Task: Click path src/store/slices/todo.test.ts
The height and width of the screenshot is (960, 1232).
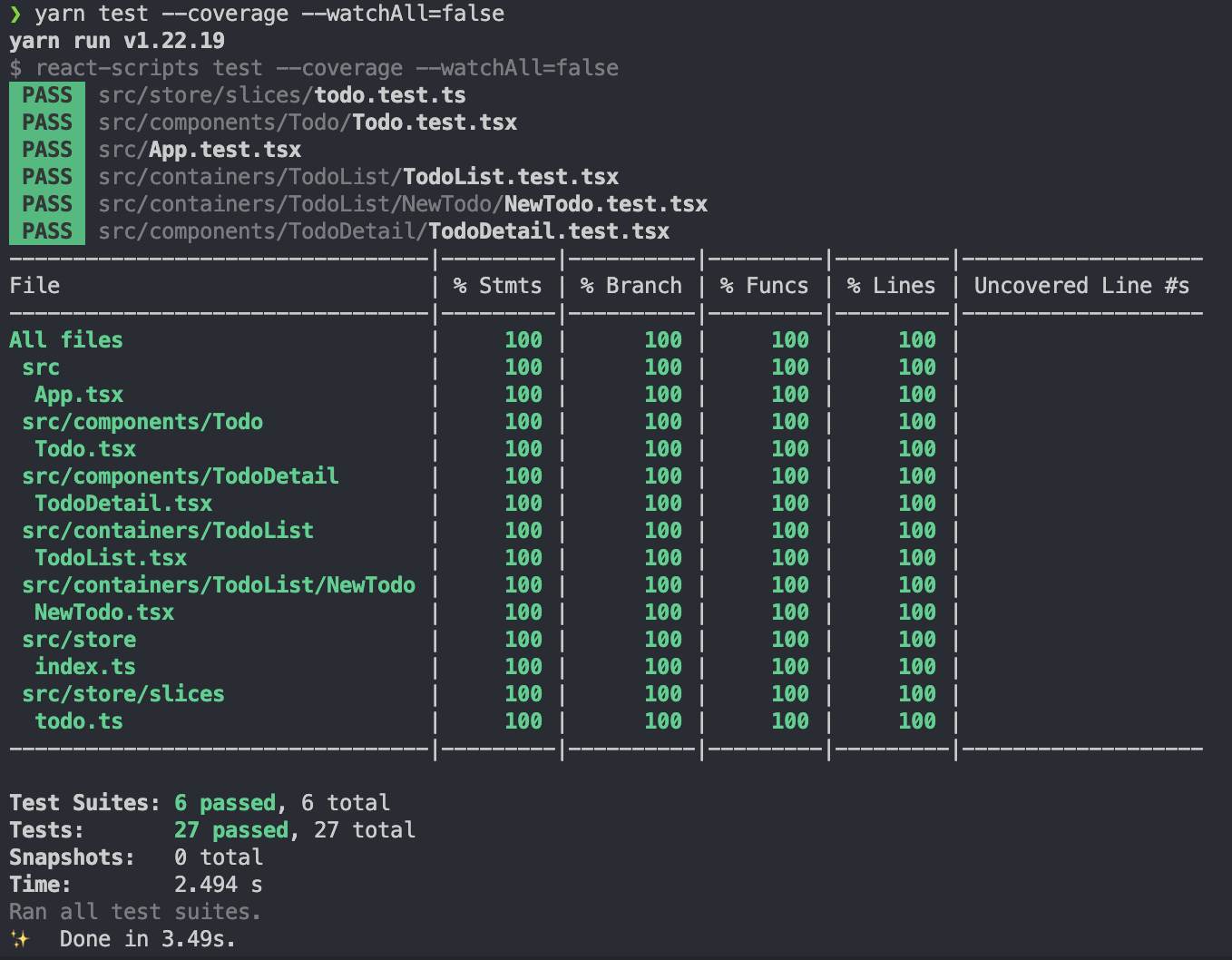Action: point(282,95)
